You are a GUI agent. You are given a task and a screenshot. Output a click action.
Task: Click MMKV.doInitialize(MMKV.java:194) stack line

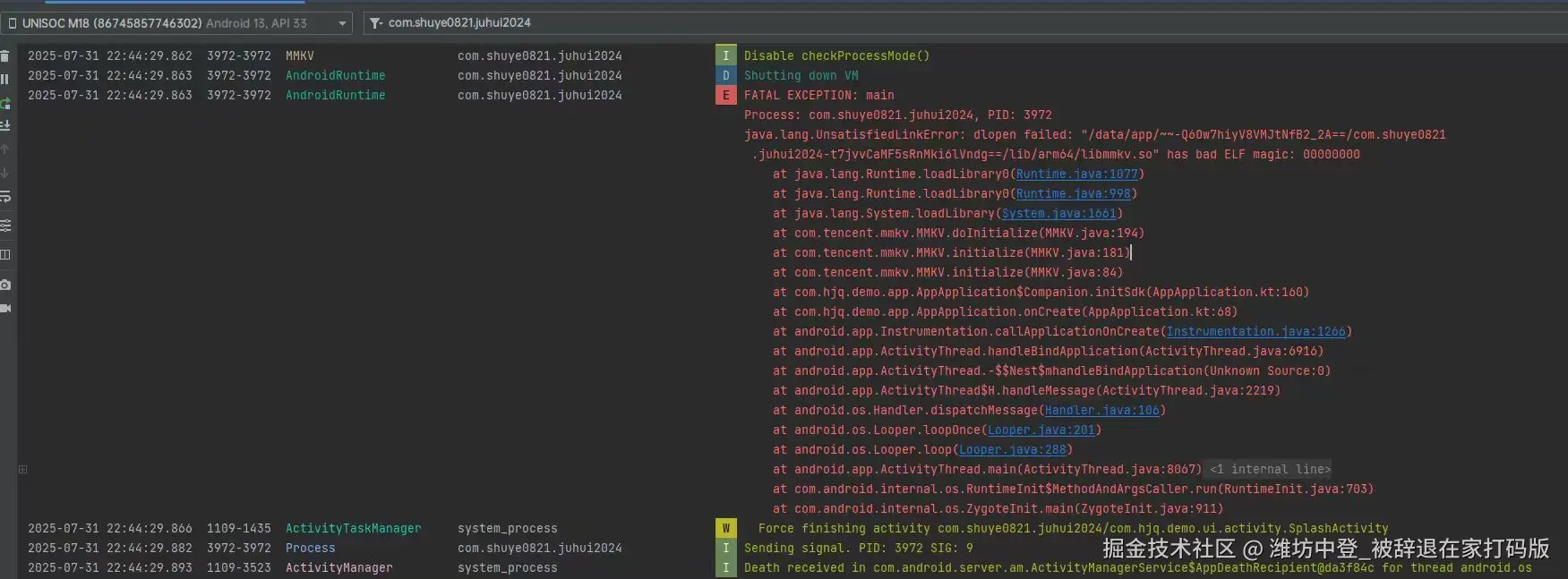[958, 233]
